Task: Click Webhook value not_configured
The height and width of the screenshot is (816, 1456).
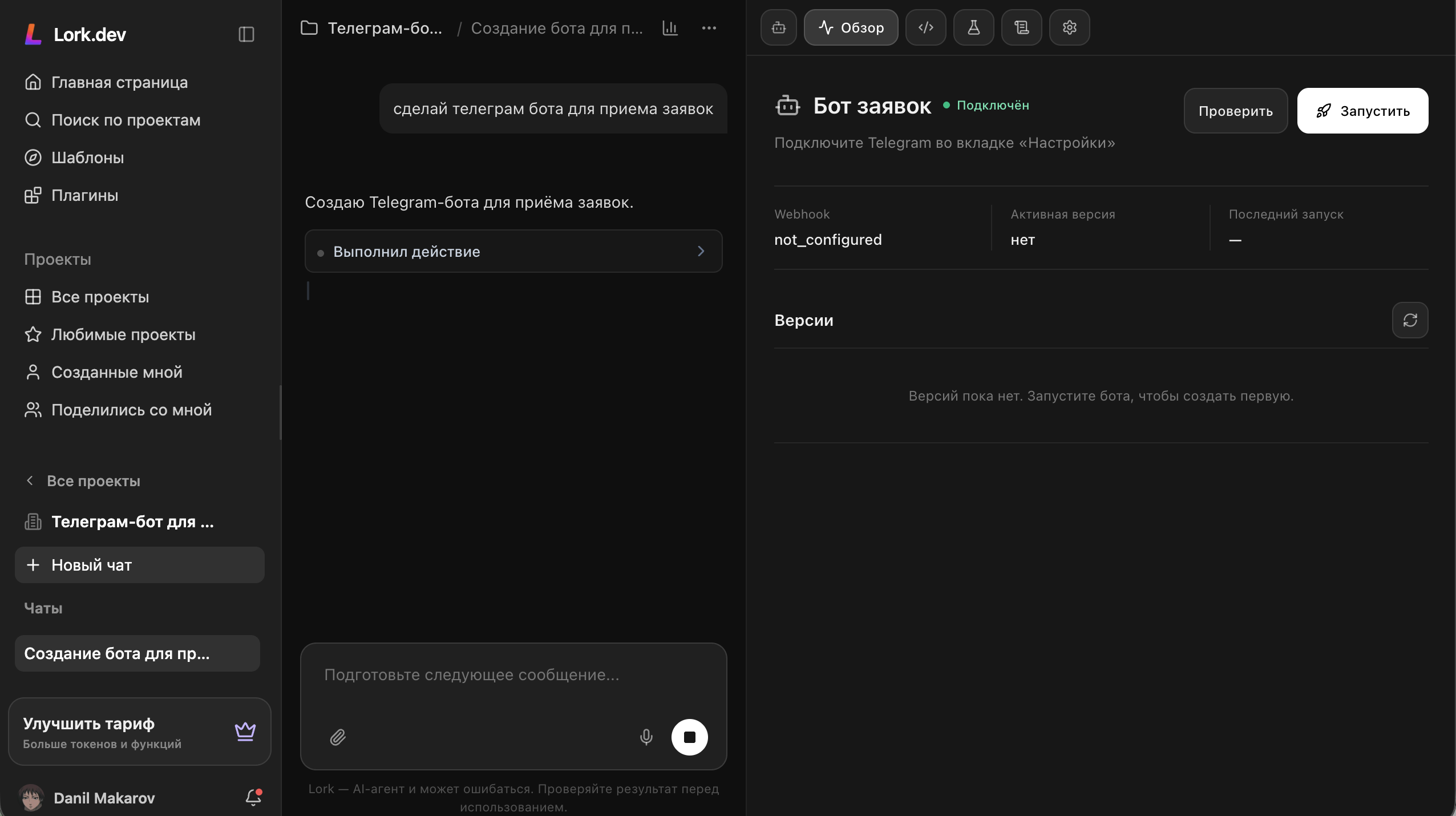Action: coord(828,240)
